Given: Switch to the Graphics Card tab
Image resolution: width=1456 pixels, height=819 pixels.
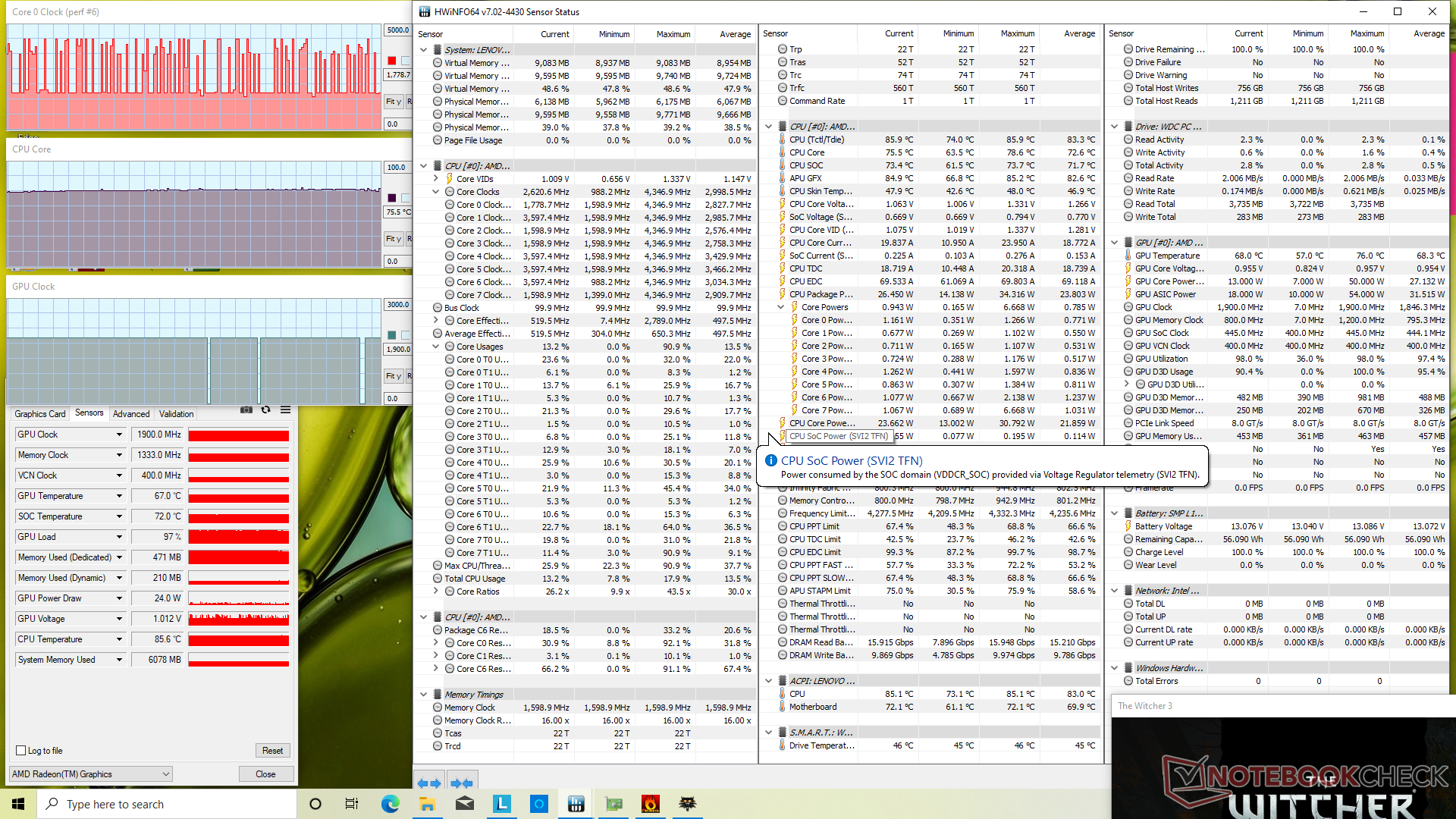Looking at the screenshot, I should click(39, 414).
